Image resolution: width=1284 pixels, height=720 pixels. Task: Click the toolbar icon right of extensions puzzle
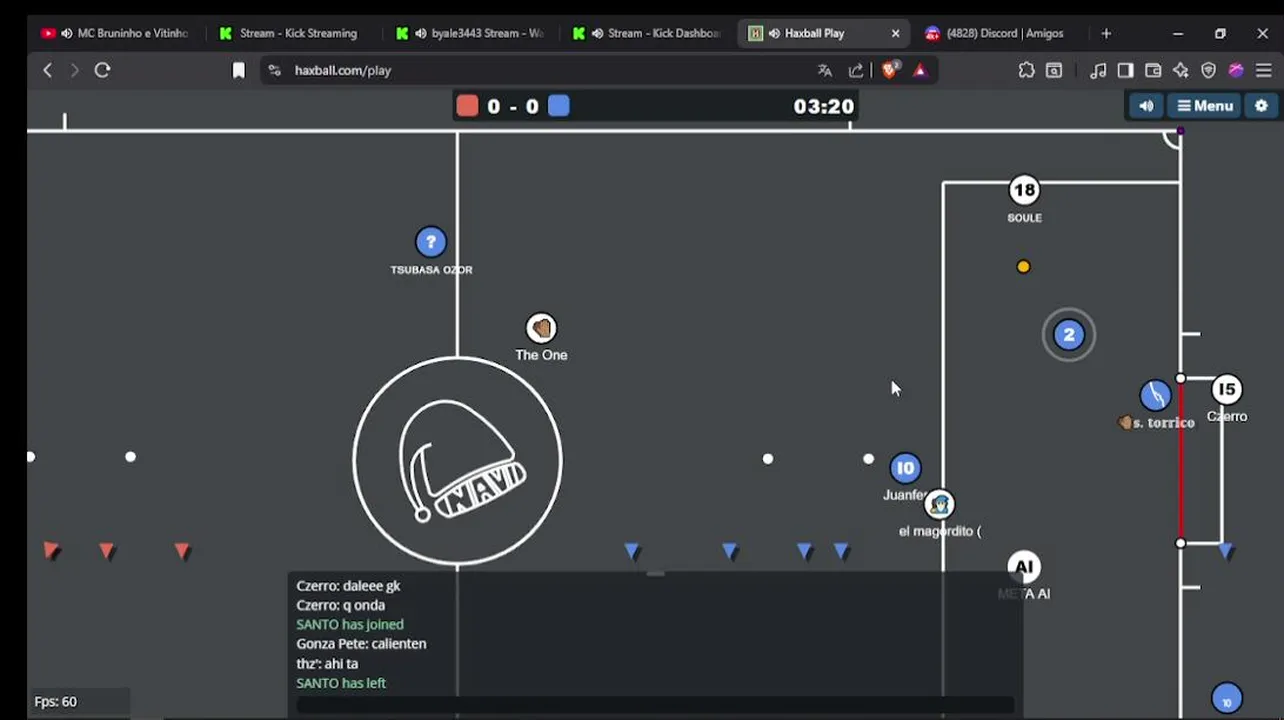click(x=1054, y=70)
